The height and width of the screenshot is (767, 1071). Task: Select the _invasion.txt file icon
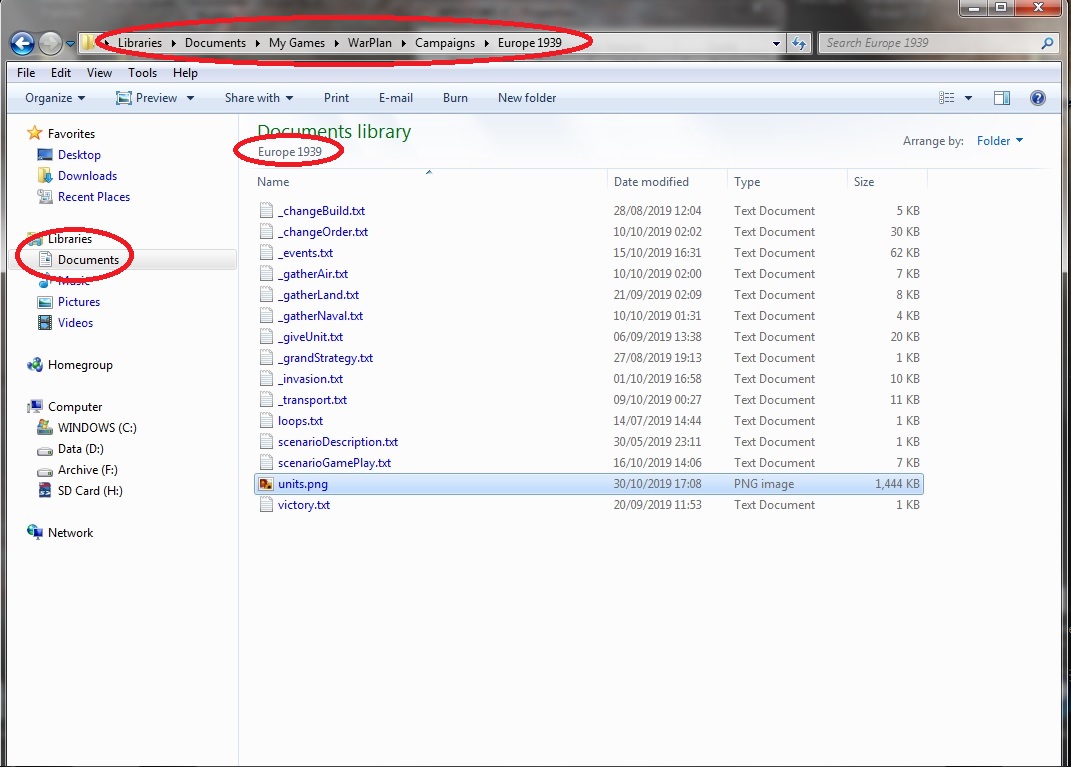click(x=266, y=379)
